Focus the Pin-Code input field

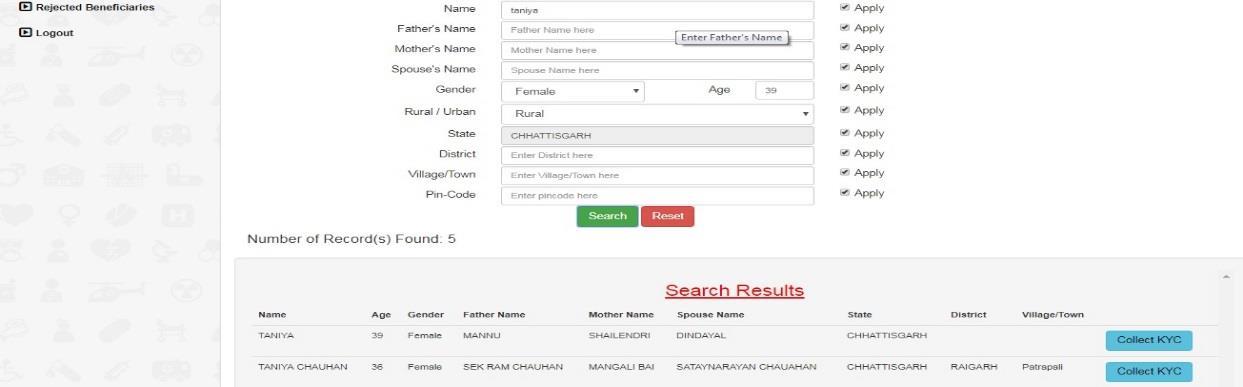[x=657, y=195]
